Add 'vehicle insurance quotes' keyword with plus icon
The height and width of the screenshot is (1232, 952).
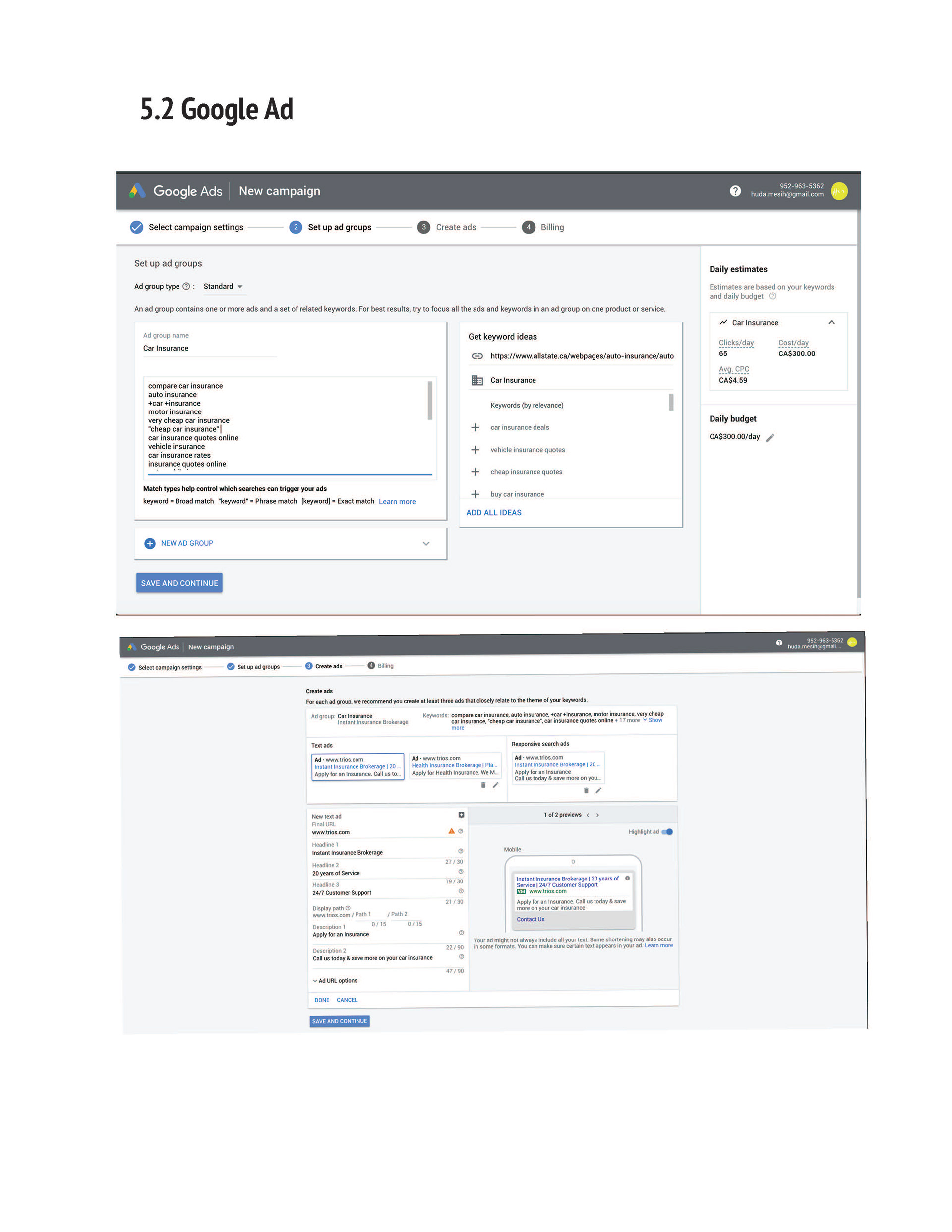pyautogui.click(x=475, y=450)
